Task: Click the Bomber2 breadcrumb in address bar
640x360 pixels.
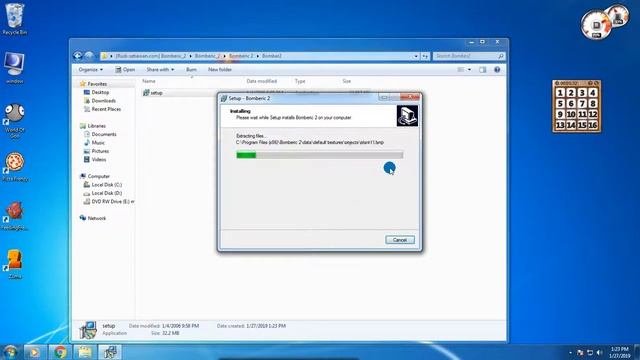Action: click(272, 56)
